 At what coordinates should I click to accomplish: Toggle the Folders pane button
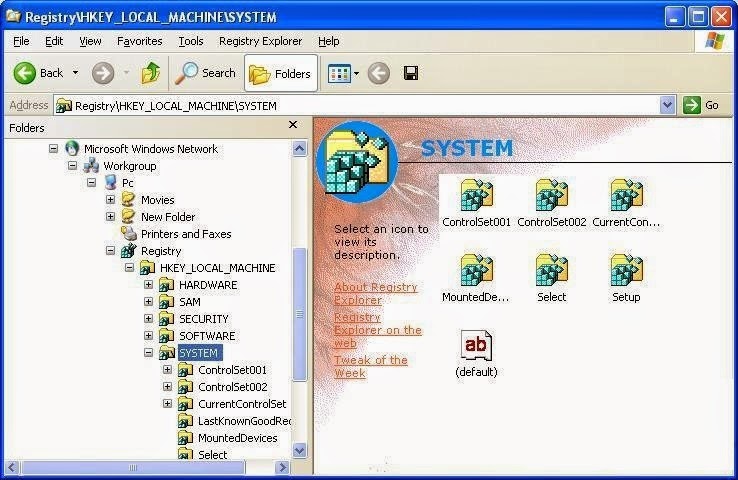coord(281,73)
